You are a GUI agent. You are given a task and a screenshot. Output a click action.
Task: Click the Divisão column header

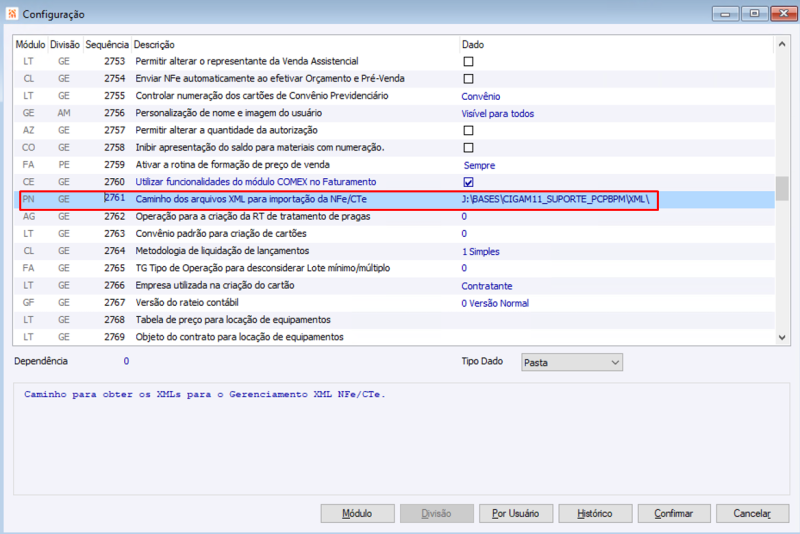point(65,44)
